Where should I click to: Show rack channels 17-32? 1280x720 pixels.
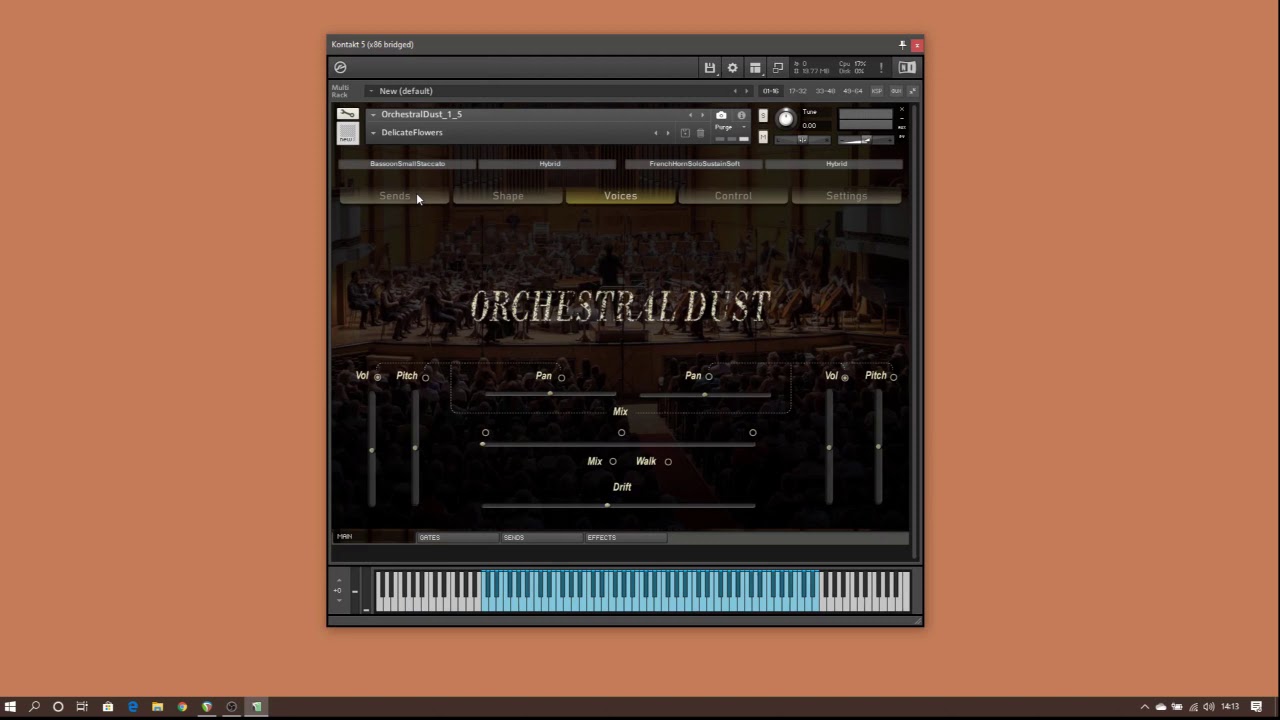click(x=797, y=91)
